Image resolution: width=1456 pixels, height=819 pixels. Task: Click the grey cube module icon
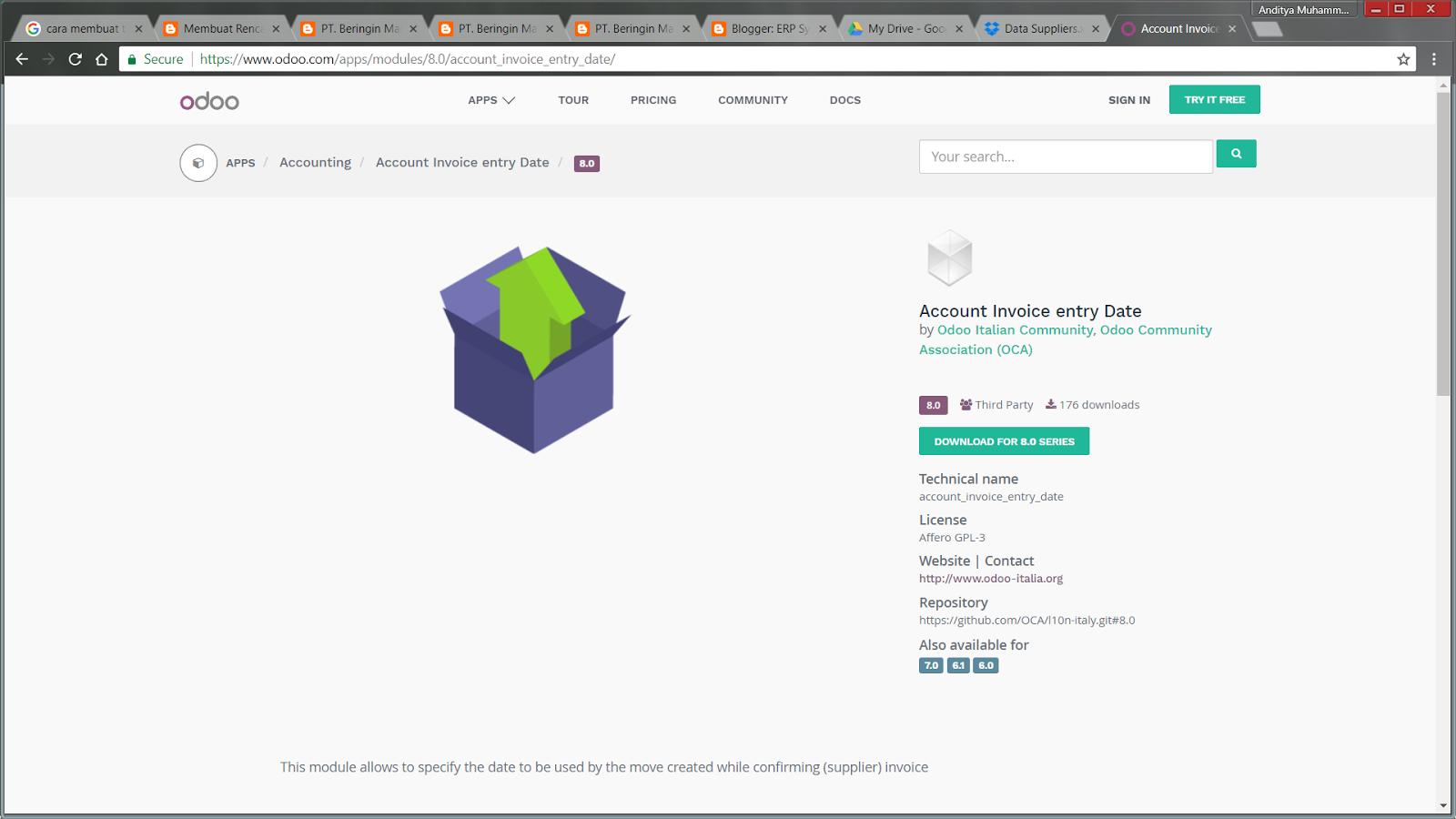pos(950,258)
